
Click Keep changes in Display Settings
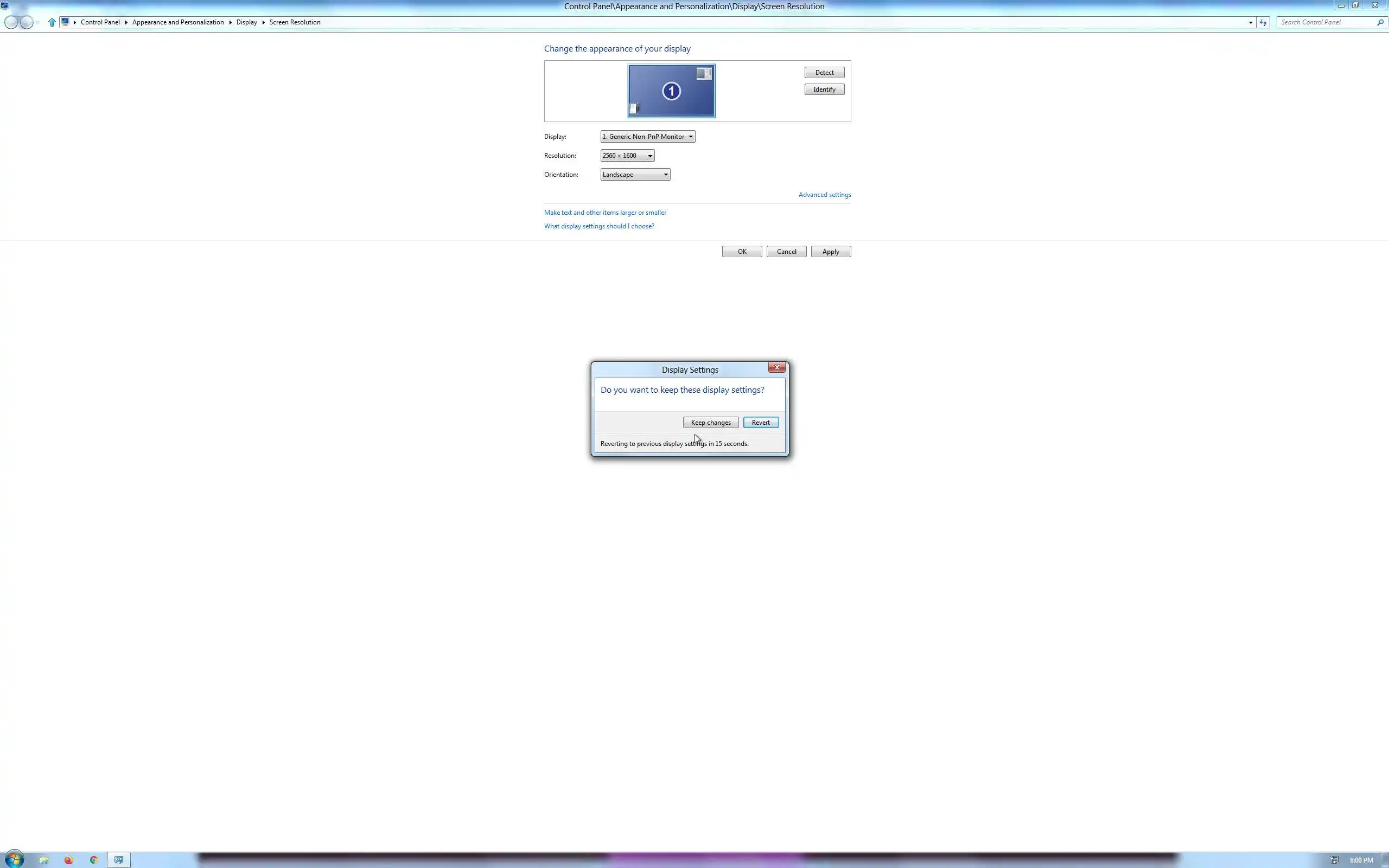[x=711, y=423]
